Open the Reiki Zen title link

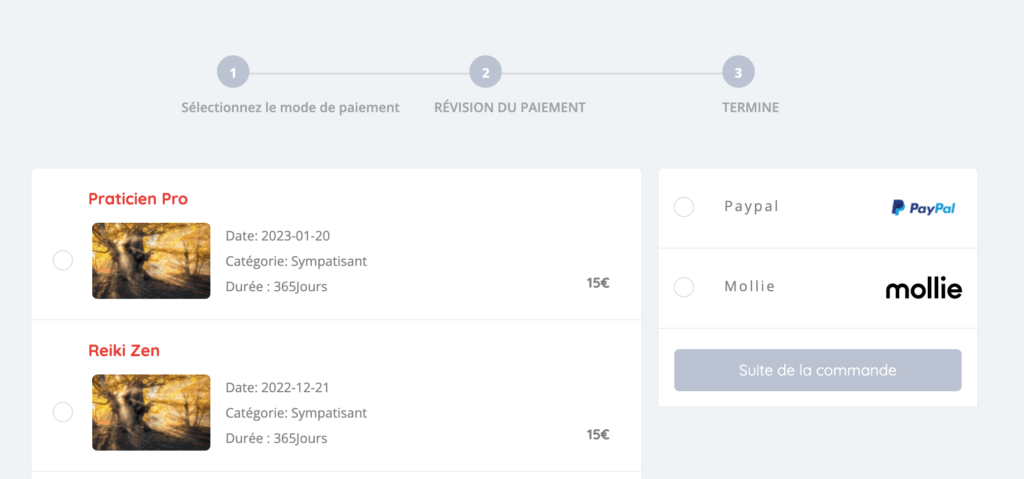124,351
